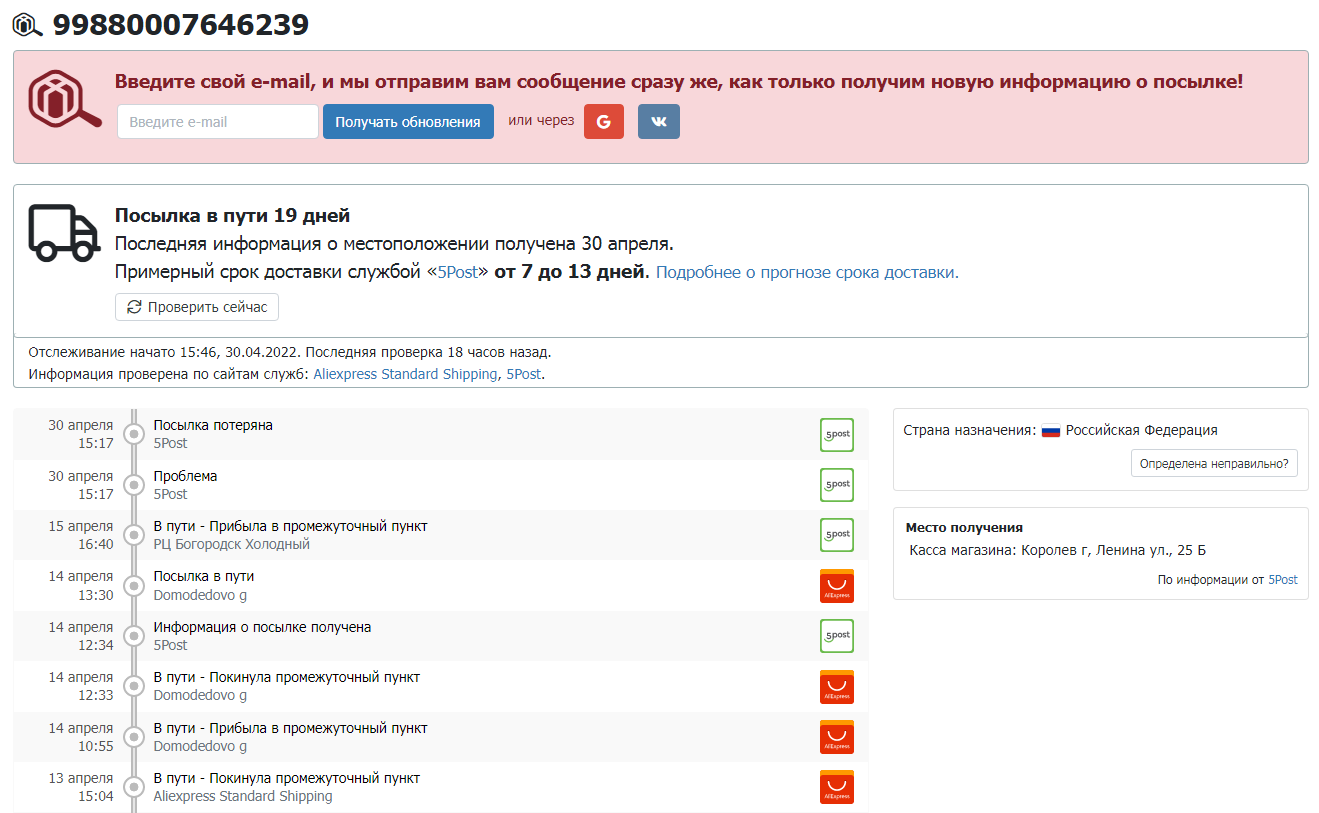Click the 'Определена неправильно?' button
The height and width of the screenshot is (813, 1319).
(x=1214, y=463)
